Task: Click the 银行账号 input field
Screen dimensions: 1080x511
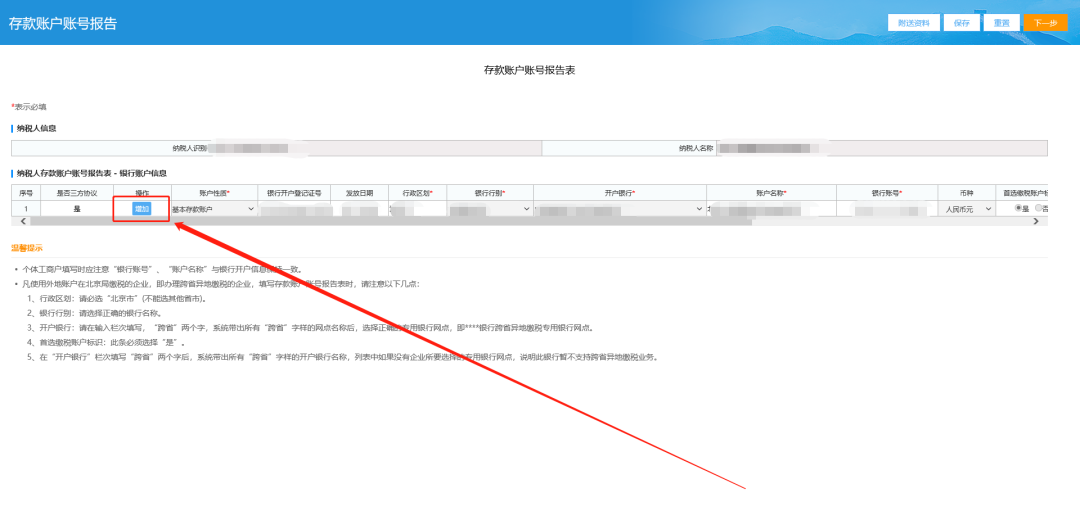Action: (887, 209)
